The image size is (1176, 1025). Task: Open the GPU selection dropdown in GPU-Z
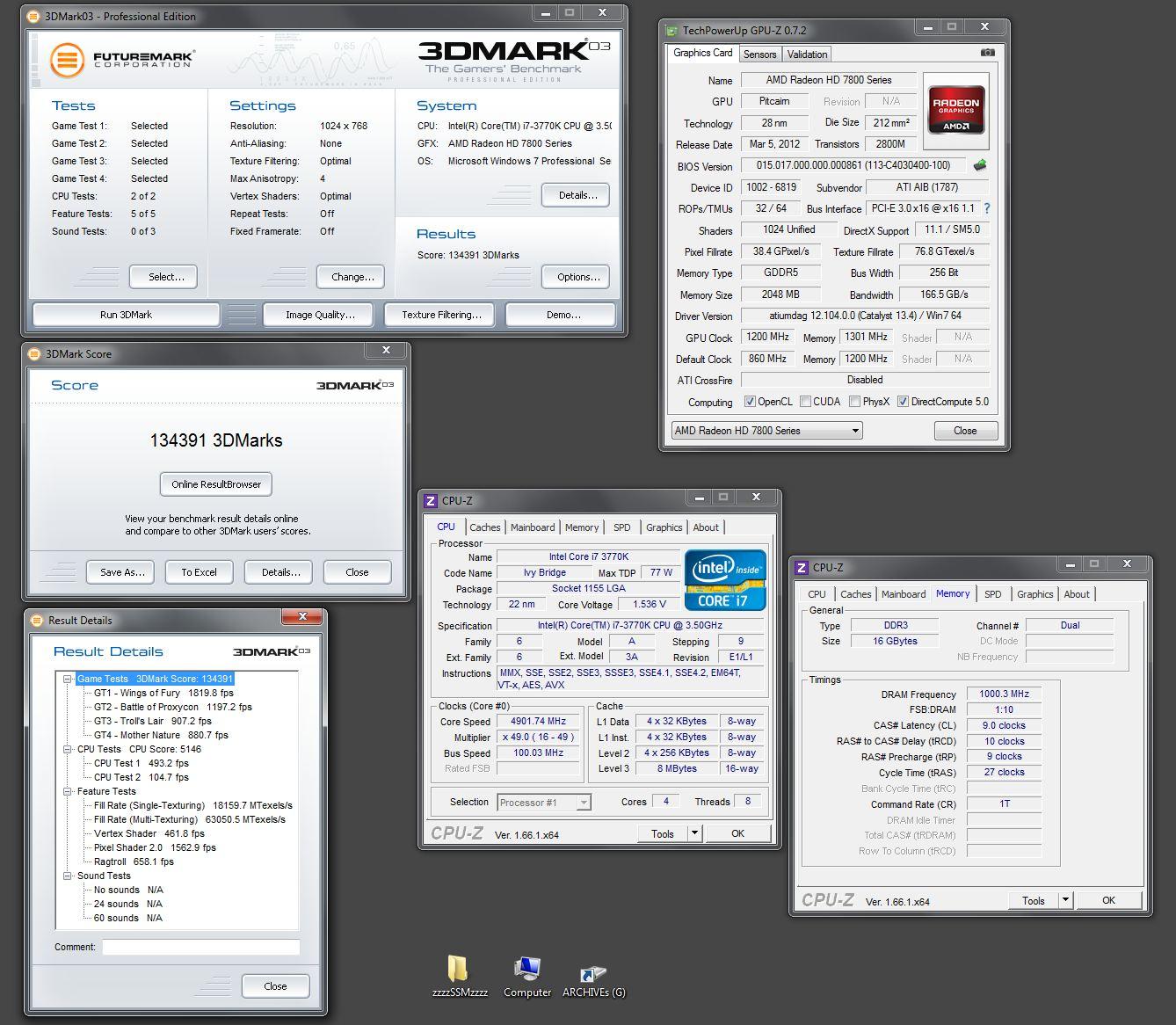(x=766, y=431)
